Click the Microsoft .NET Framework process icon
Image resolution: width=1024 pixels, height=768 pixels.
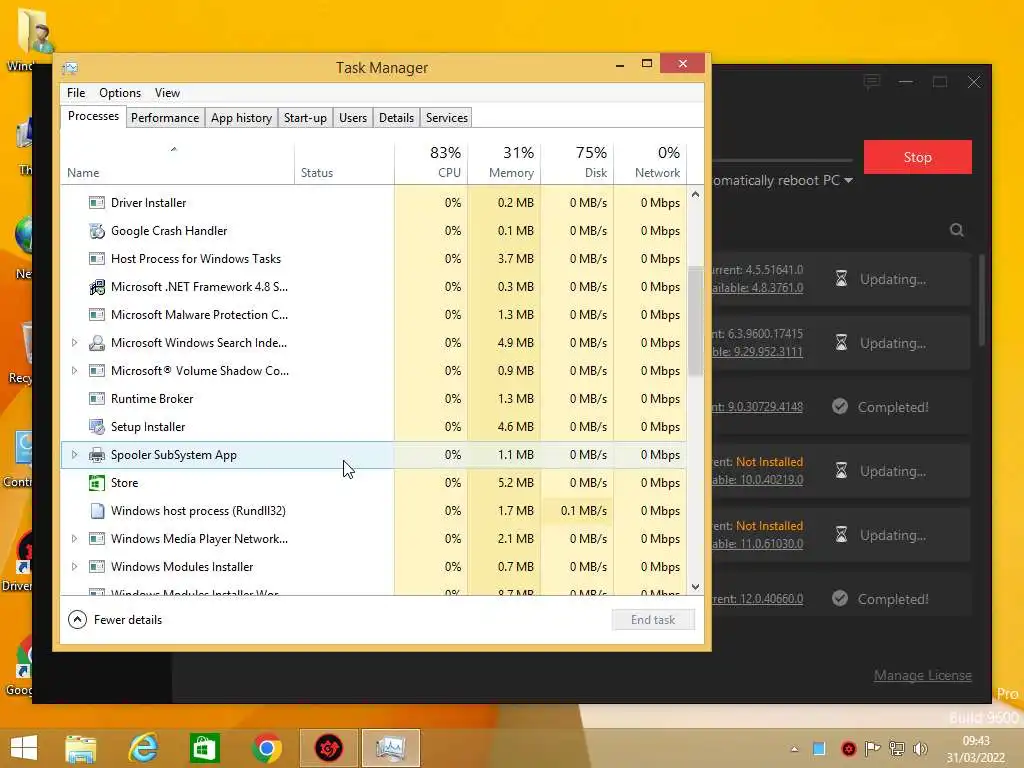[97, 287]
